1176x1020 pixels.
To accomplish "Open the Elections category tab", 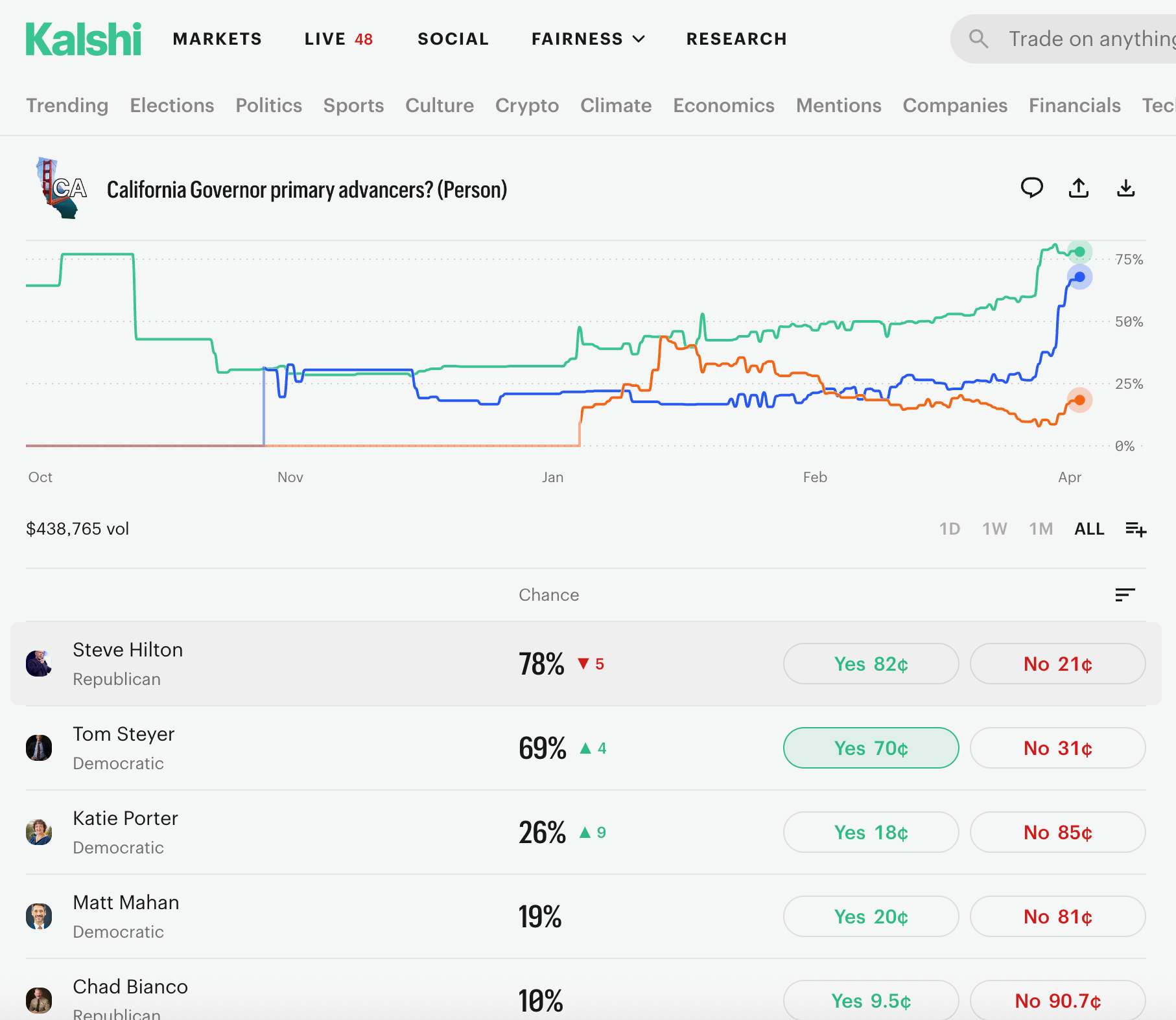I will tap(172, 106).
